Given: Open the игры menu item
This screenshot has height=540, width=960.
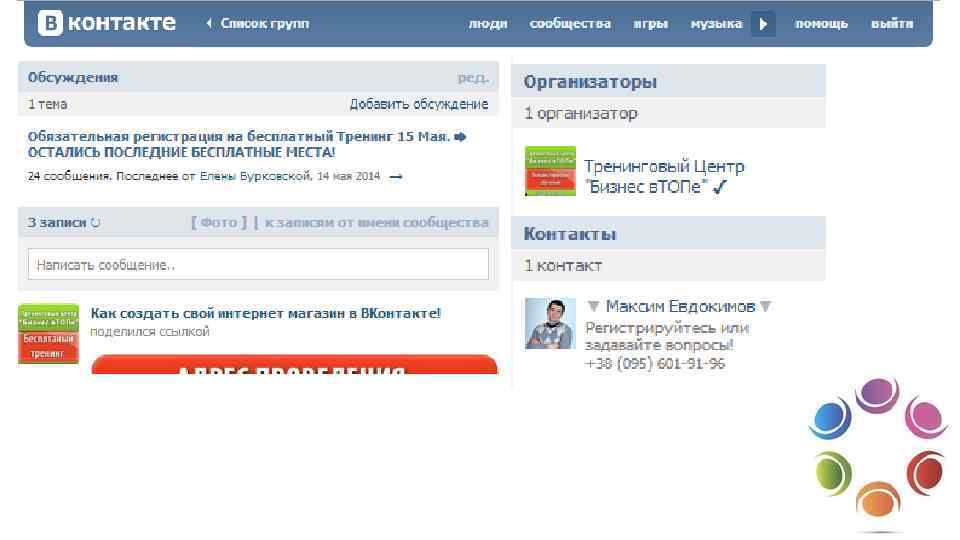Looking at the screenshot, I should point(650,24).
